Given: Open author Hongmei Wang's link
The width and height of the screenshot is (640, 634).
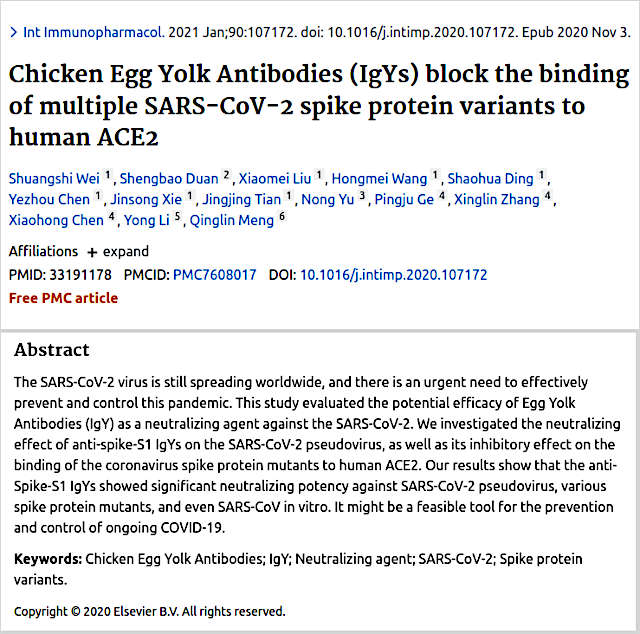Looking at the screenshot, I should click(x=379, y=179).
